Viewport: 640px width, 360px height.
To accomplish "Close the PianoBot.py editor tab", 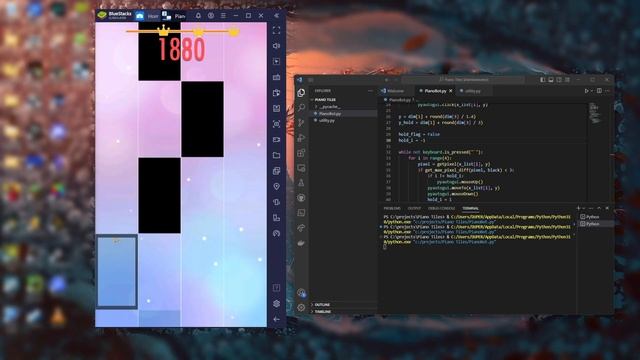I will click(x=451, y=91).
